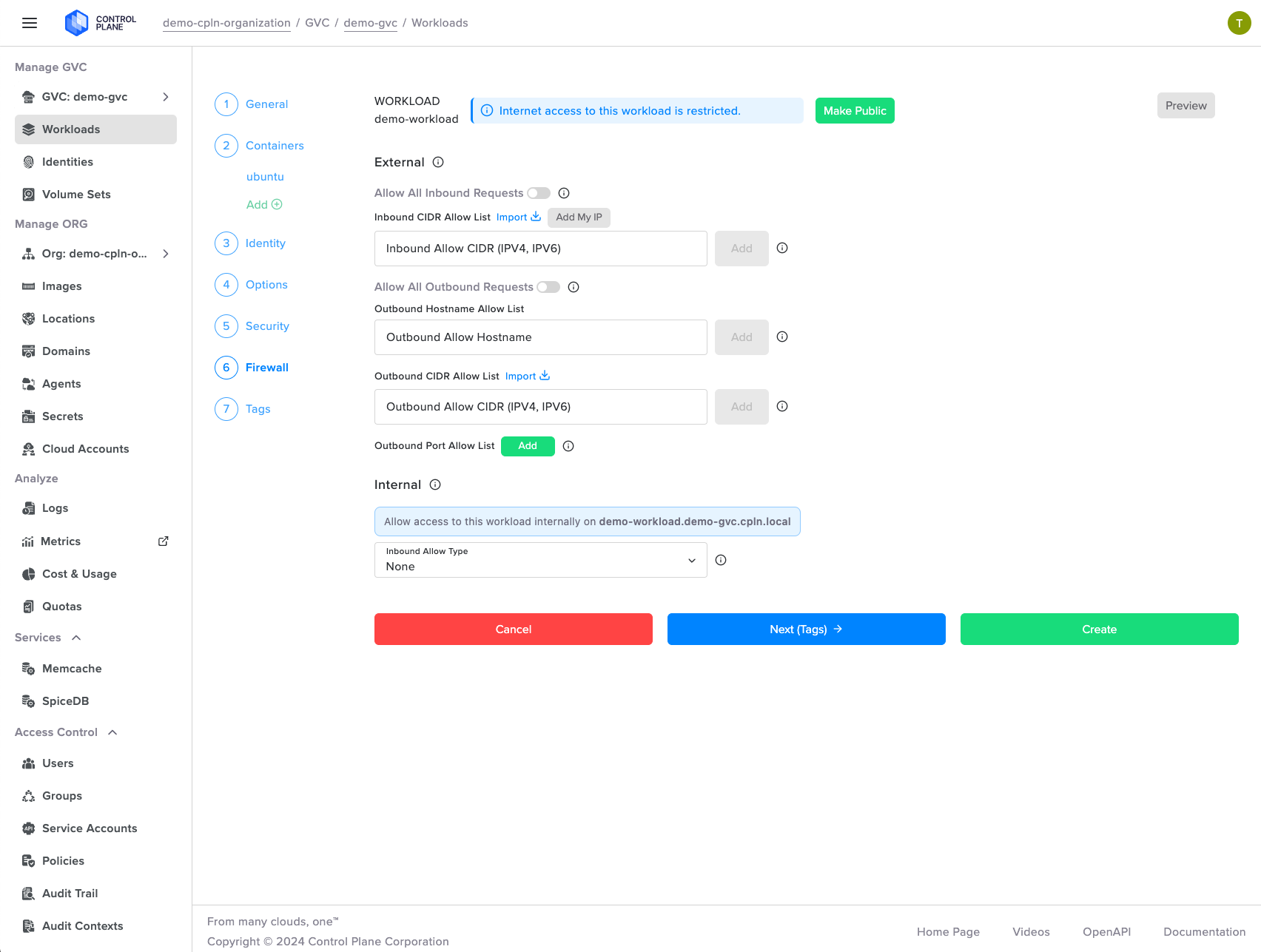The height and width of the screenshot is (952, 1261).
Task: Open the Inbound Allow Type dropdown
Action: pos(540,560)
